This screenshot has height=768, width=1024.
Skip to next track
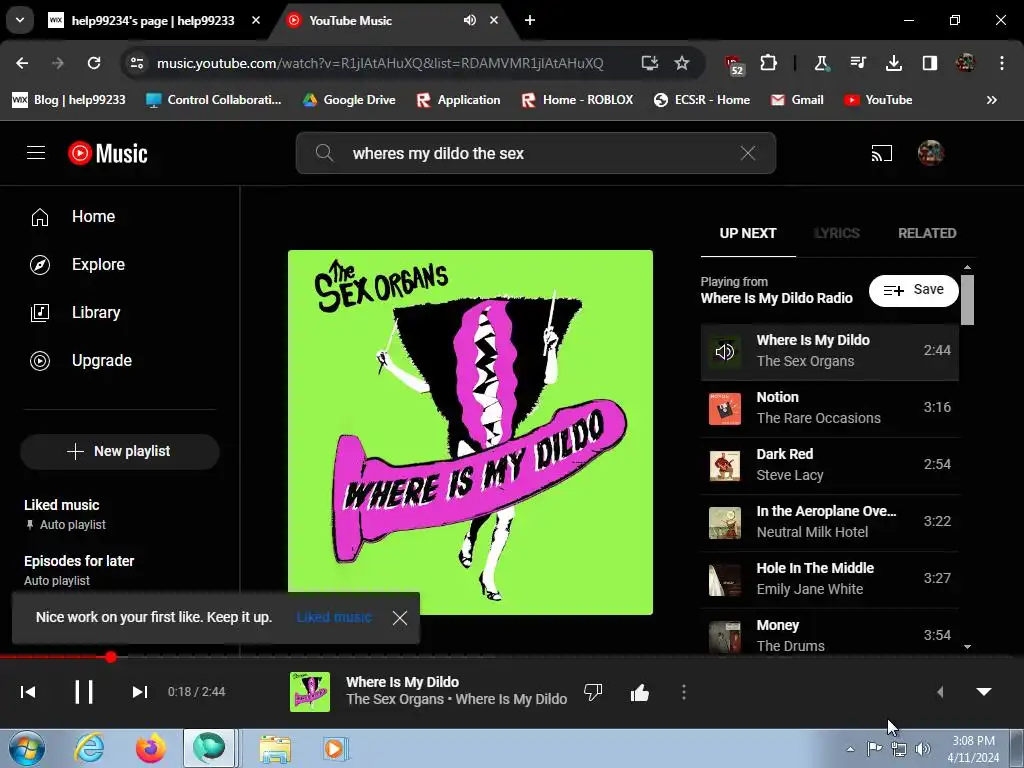139,692
